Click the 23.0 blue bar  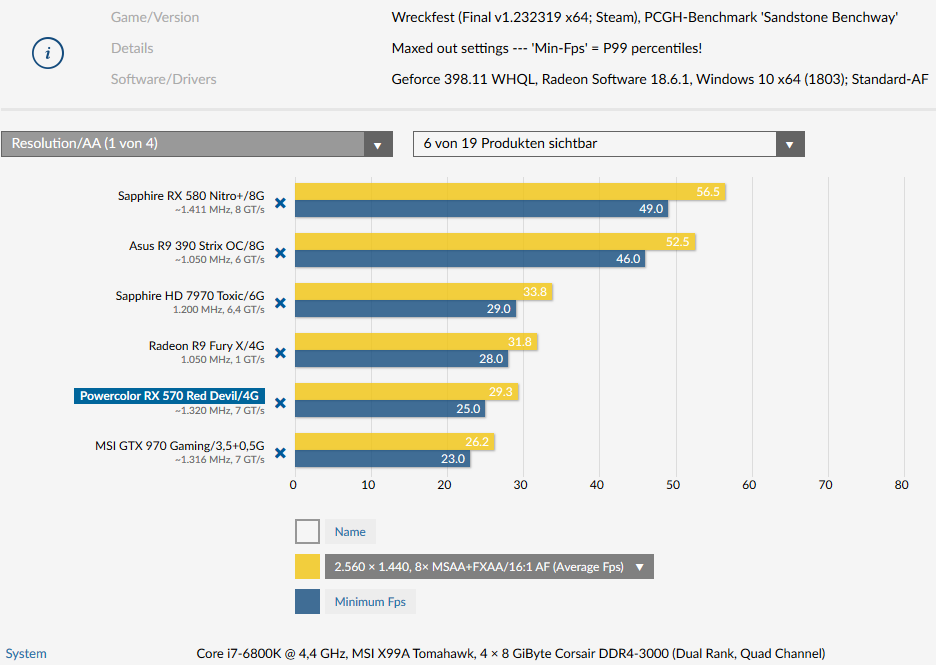(382, 458)
